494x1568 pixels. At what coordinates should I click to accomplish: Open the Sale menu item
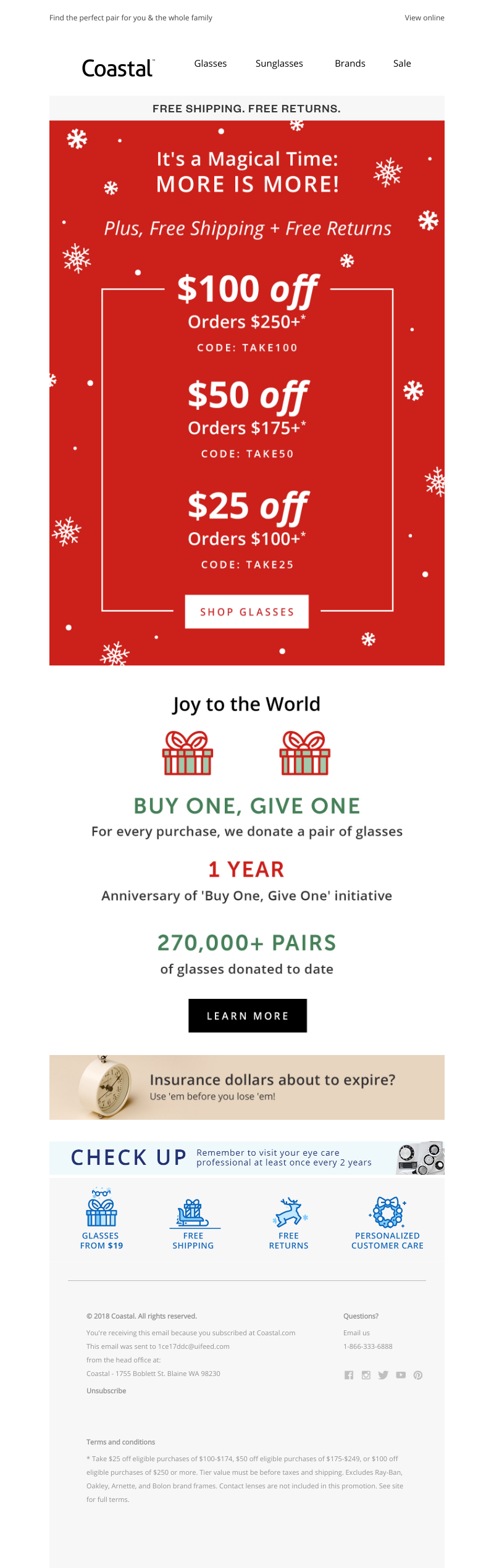(x=402, y=64)
